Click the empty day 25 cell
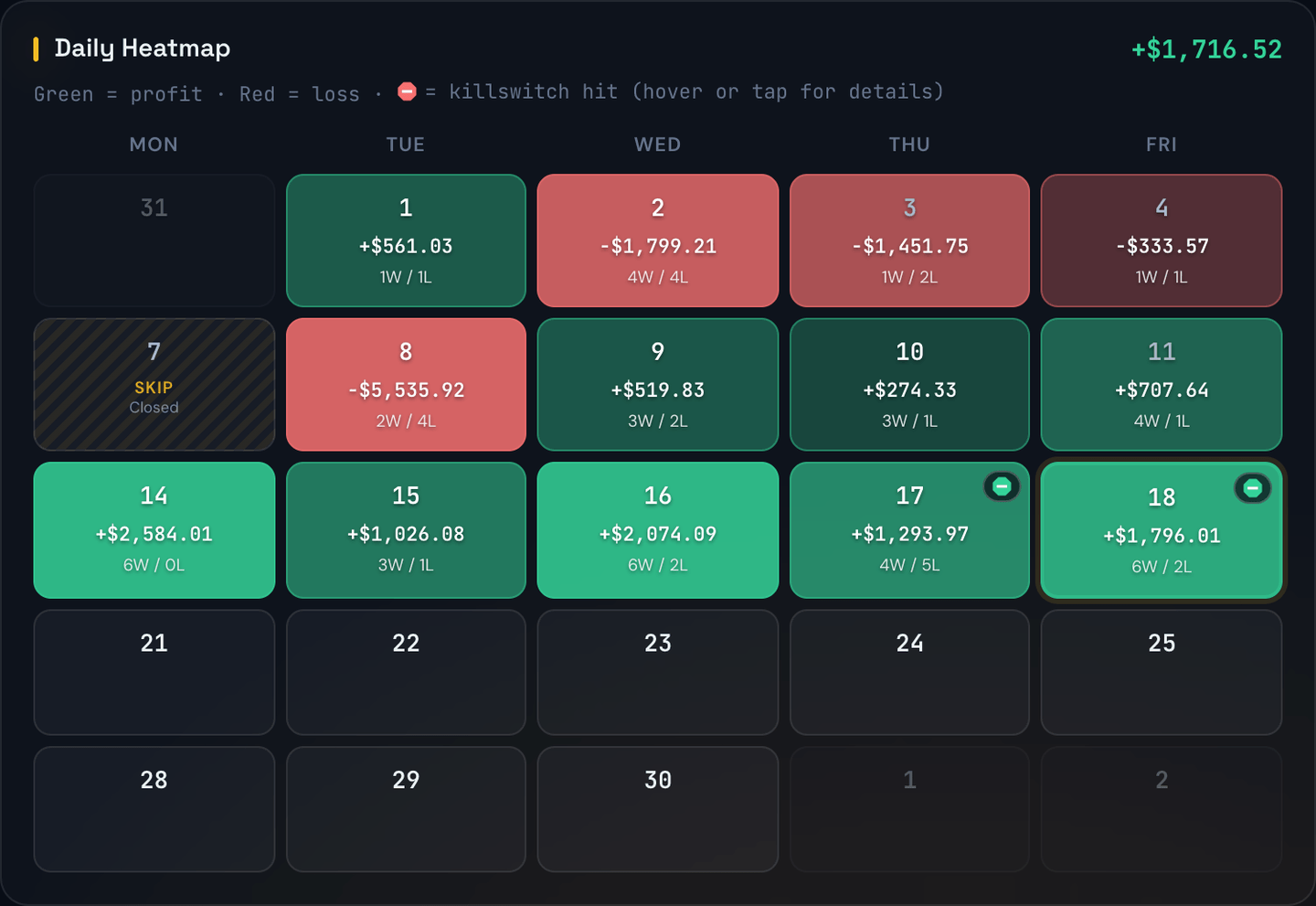Viewport: 1316px width, 906px height. pyautogui.click(x=1162, y=672)
